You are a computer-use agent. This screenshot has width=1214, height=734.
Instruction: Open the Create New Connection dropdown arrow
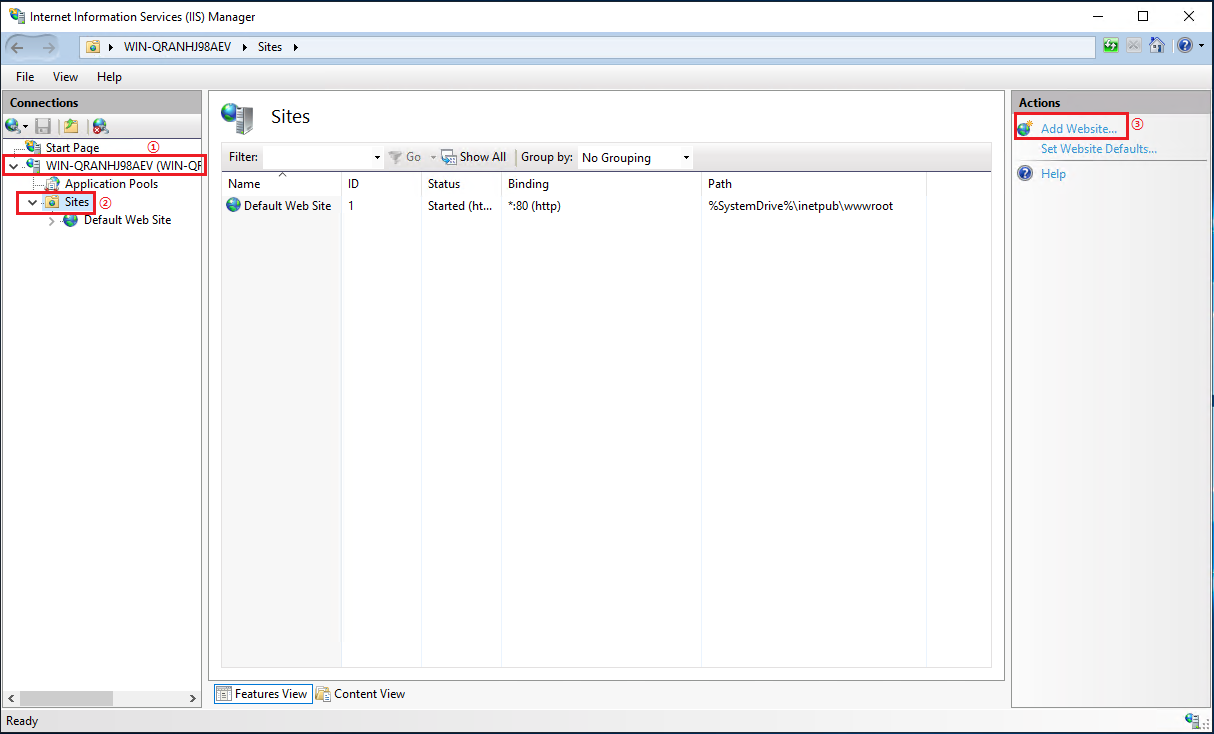coord(26,127)
